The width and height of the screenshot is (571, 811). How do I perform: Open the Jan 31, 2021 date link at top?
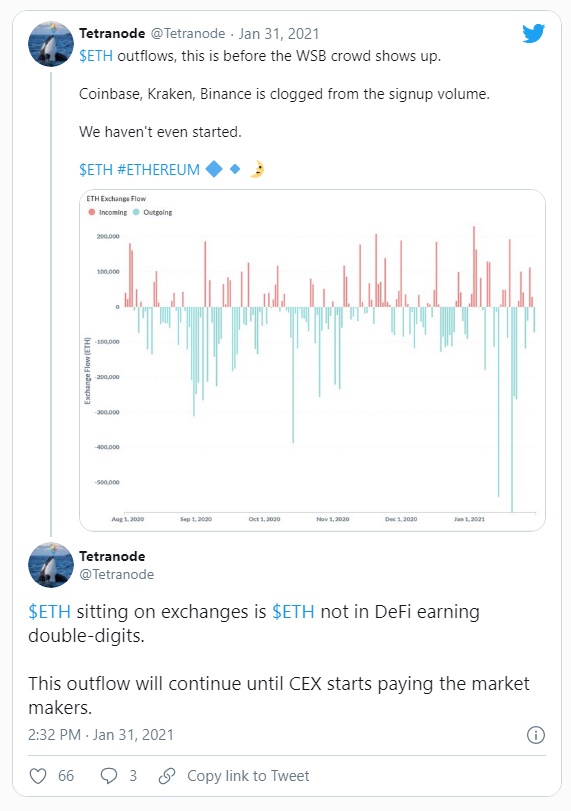pos(279,34)
